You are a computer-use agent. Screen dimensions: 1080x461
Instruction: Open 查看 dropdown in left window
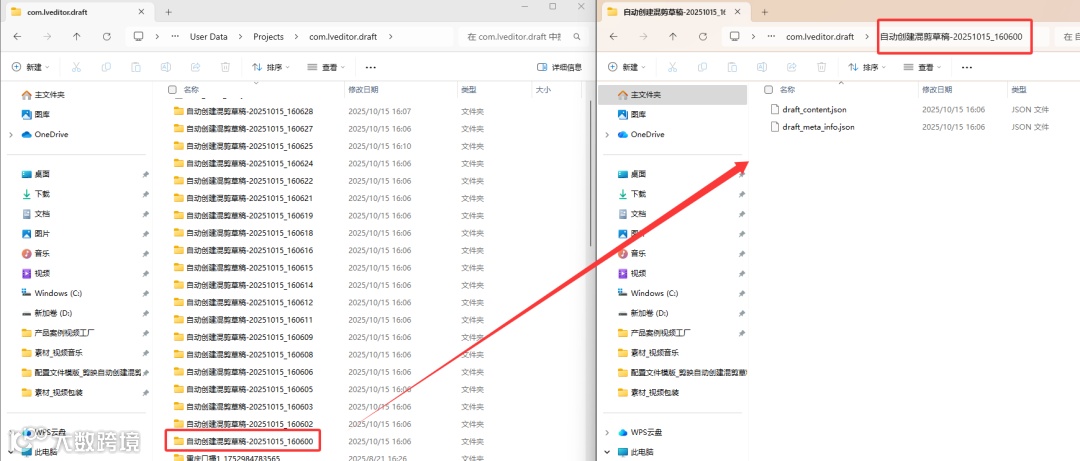[326, 67]
